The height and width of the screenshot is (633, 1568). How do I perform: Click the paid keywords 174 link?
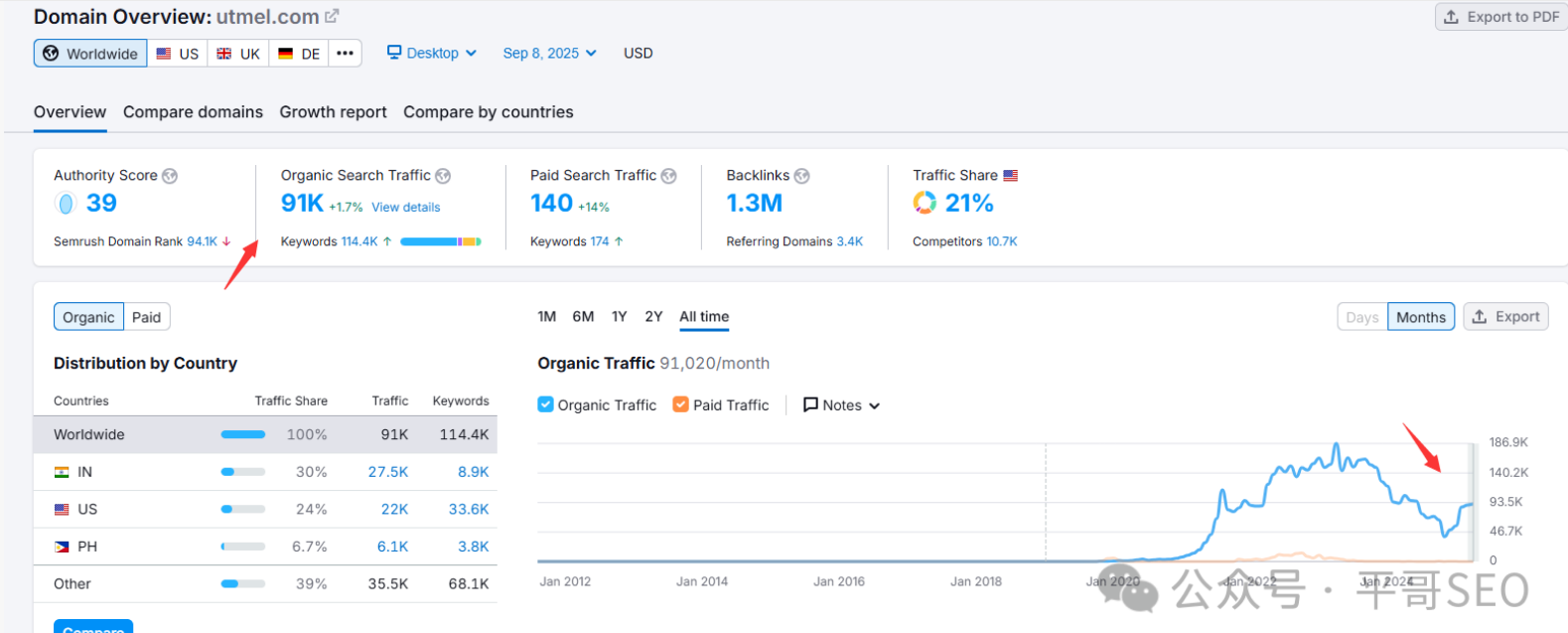tap(599, 241)
